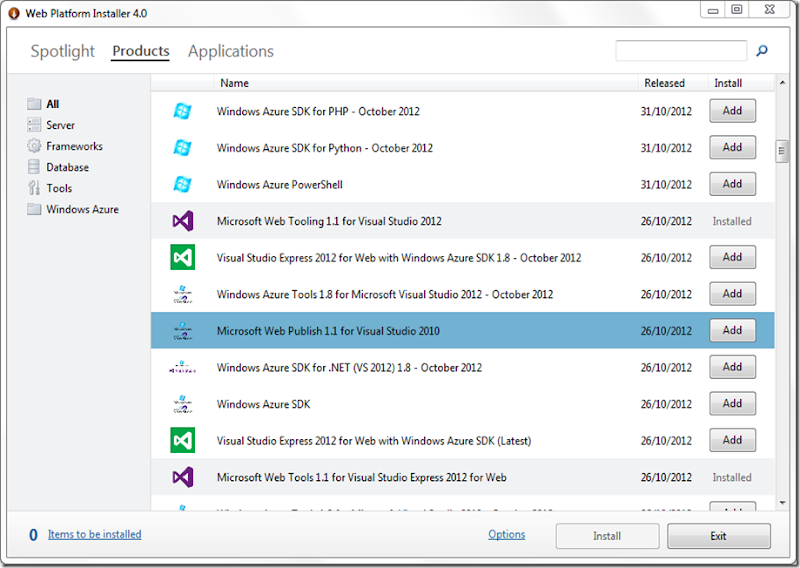Screen dimensions: 800x568
Task: Add Windows Azure Tools 1.8 for Visual Studio 2012
Action: (732, 294)
